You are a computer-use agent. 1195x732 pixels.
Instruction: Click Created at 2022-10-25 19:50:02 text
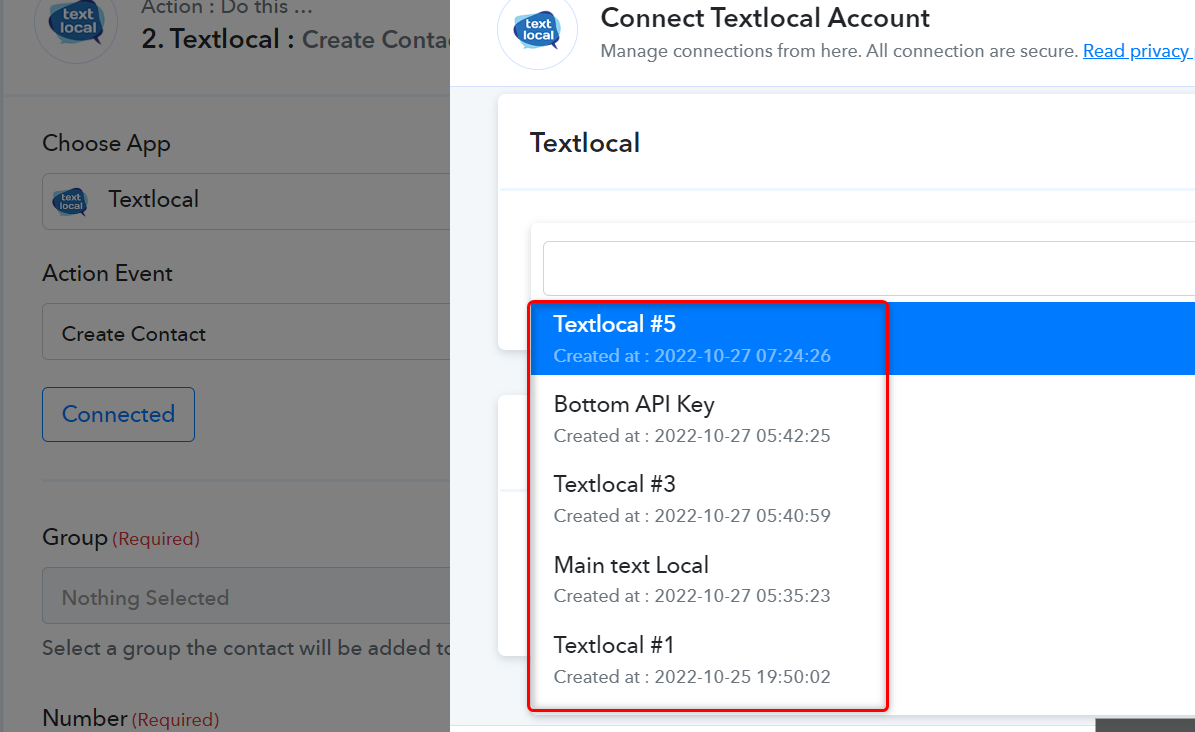(692, 676)
